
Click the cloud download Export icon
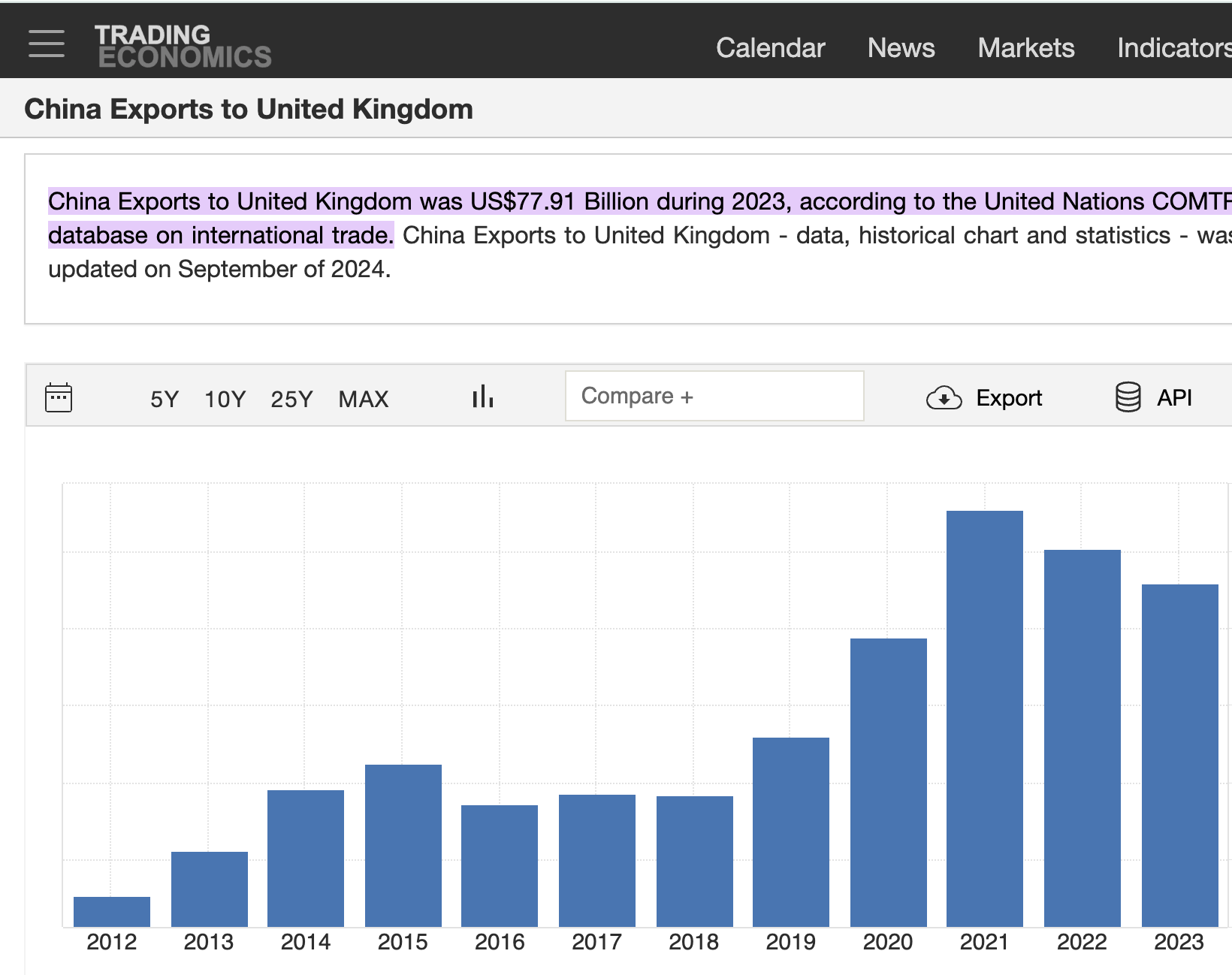944,397
